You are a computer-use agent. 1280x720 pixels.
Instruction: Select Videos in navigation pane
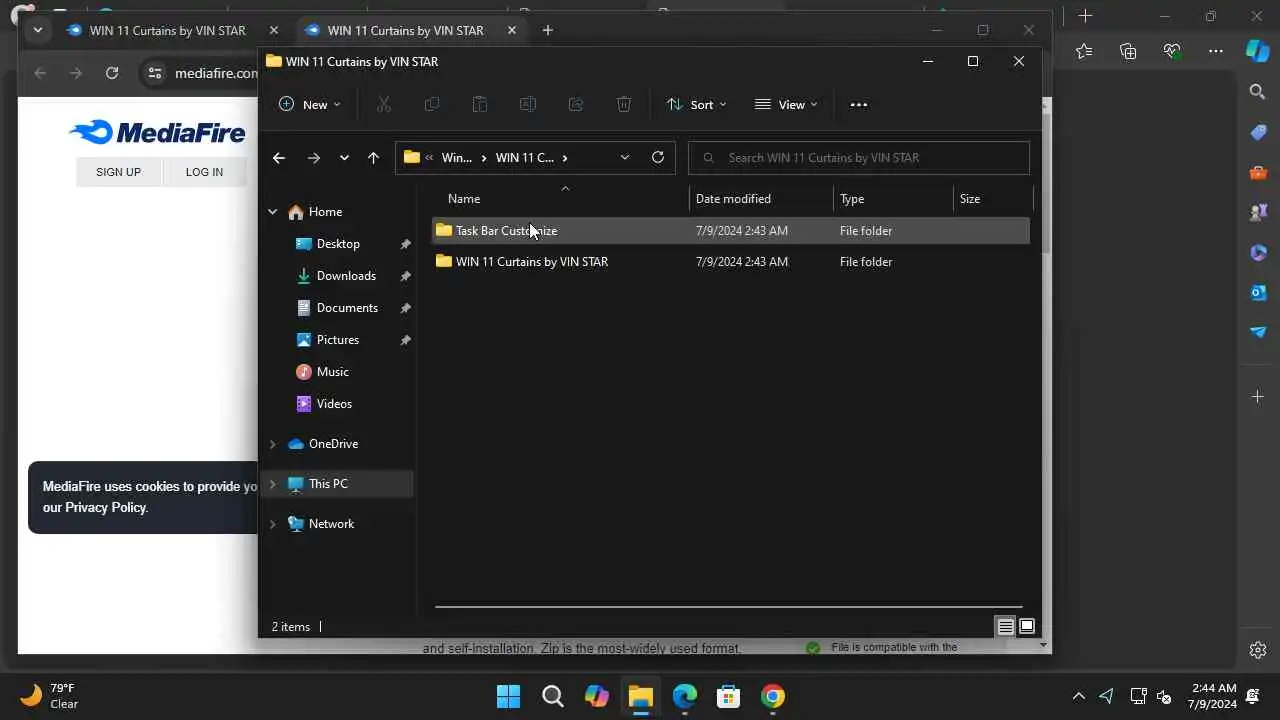(334, 404)
